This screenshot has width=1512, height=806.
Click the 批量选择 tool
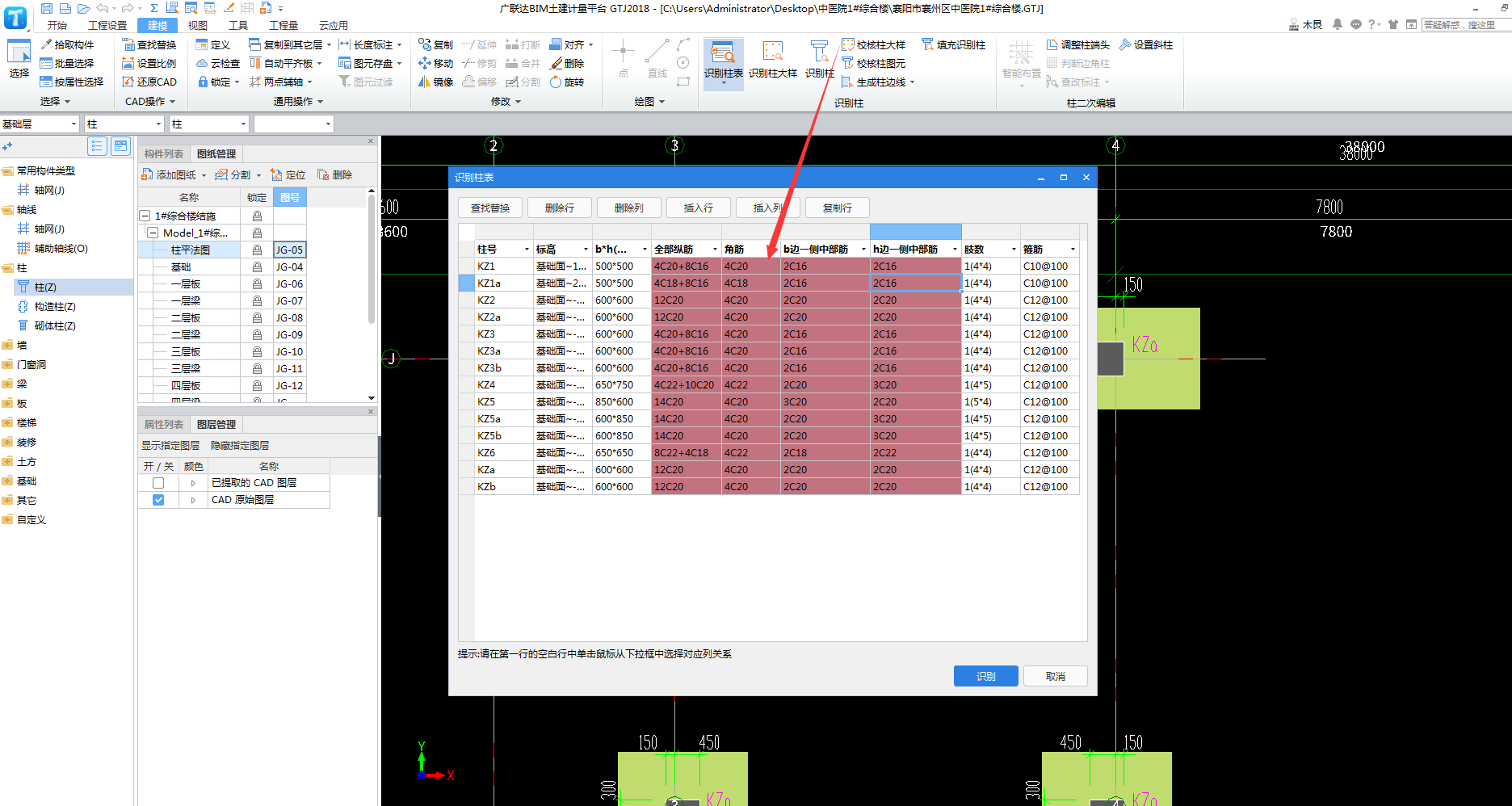point(67,64)
